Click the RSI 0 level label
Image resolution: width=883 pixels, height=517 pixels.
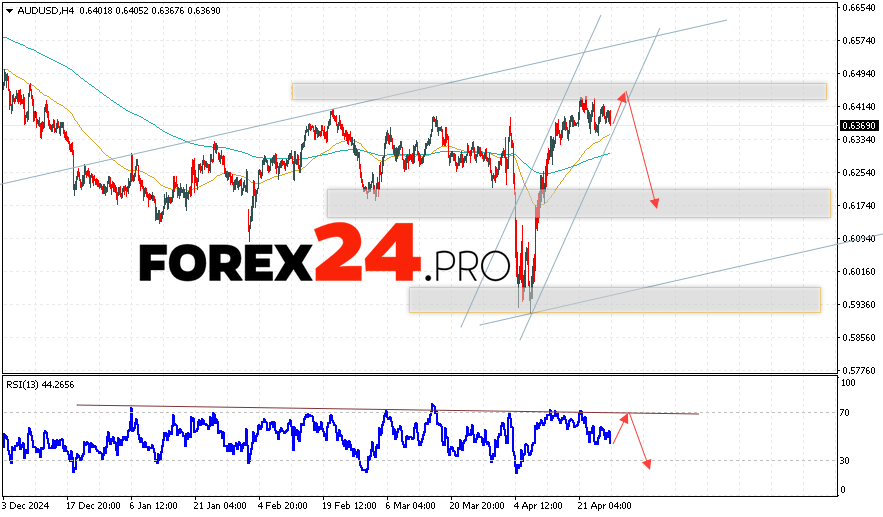point(843,489)
